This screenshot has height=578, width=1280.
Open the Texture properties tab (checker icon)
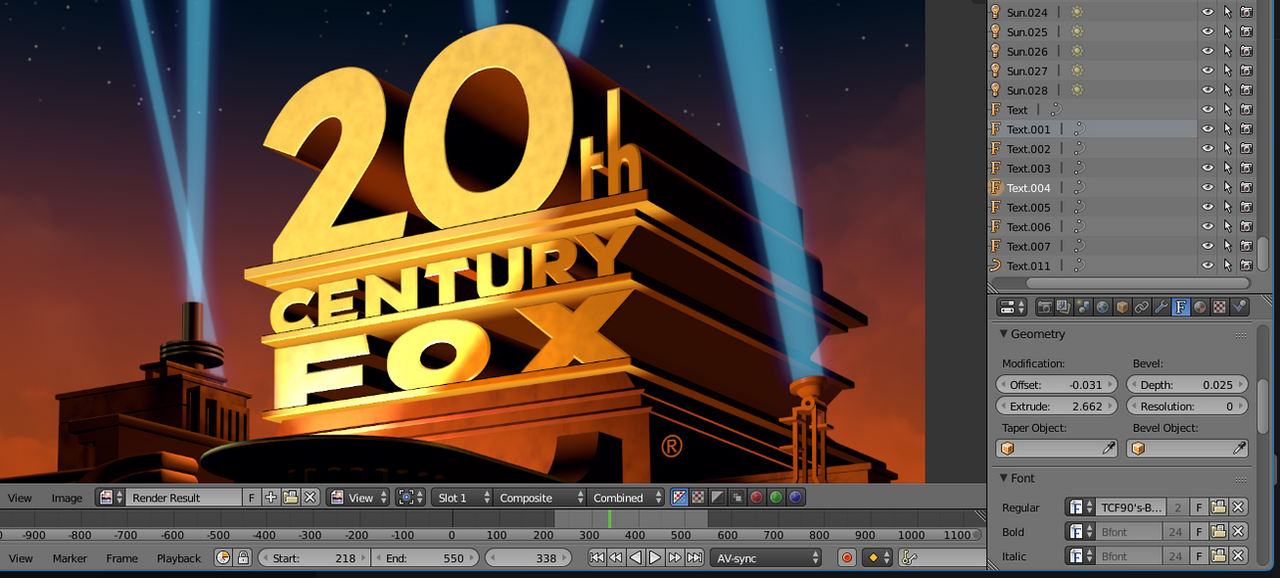click(1219, 307)
